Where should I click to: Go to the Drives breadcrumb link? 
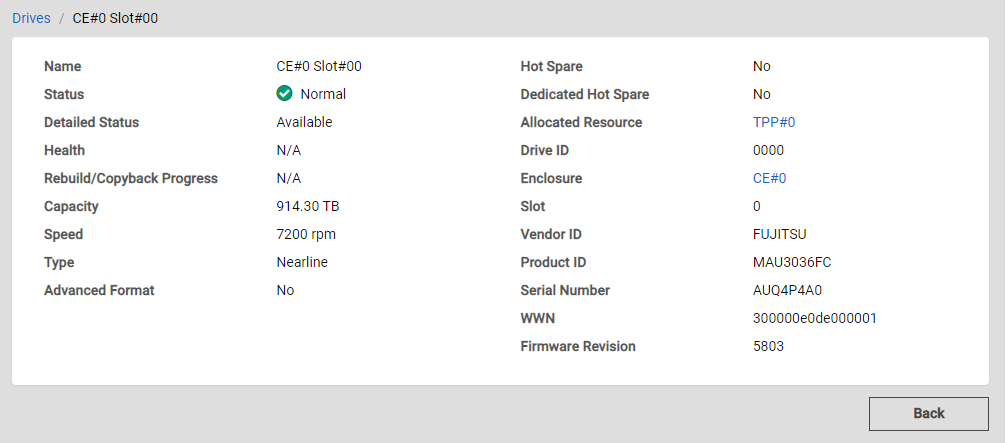pos(31,18)
